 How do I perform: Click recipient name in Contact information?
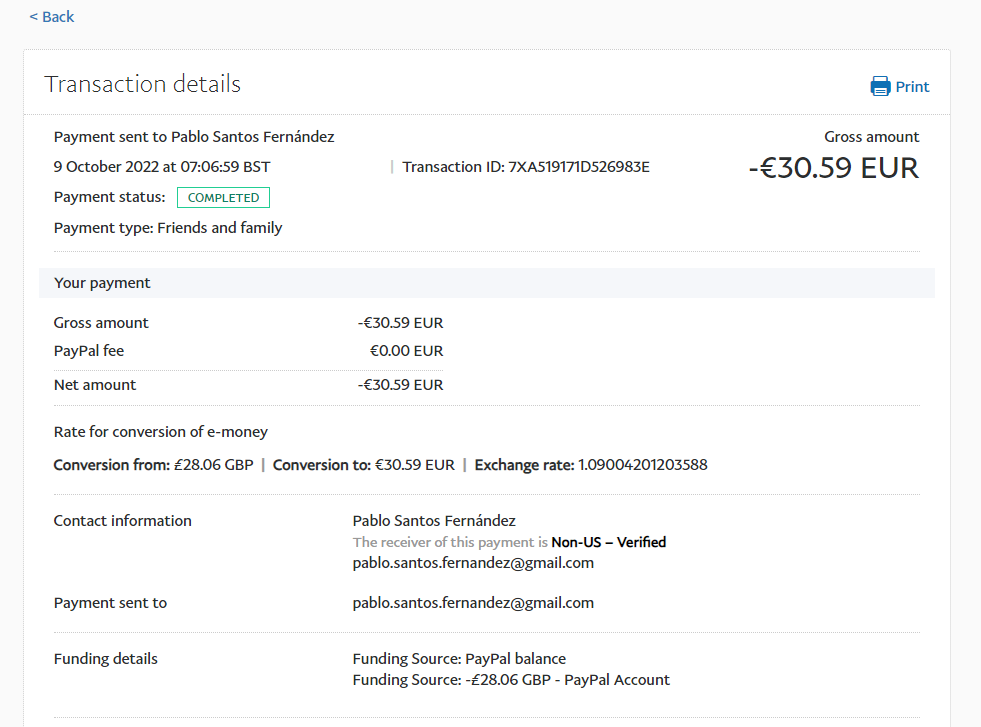434,521
